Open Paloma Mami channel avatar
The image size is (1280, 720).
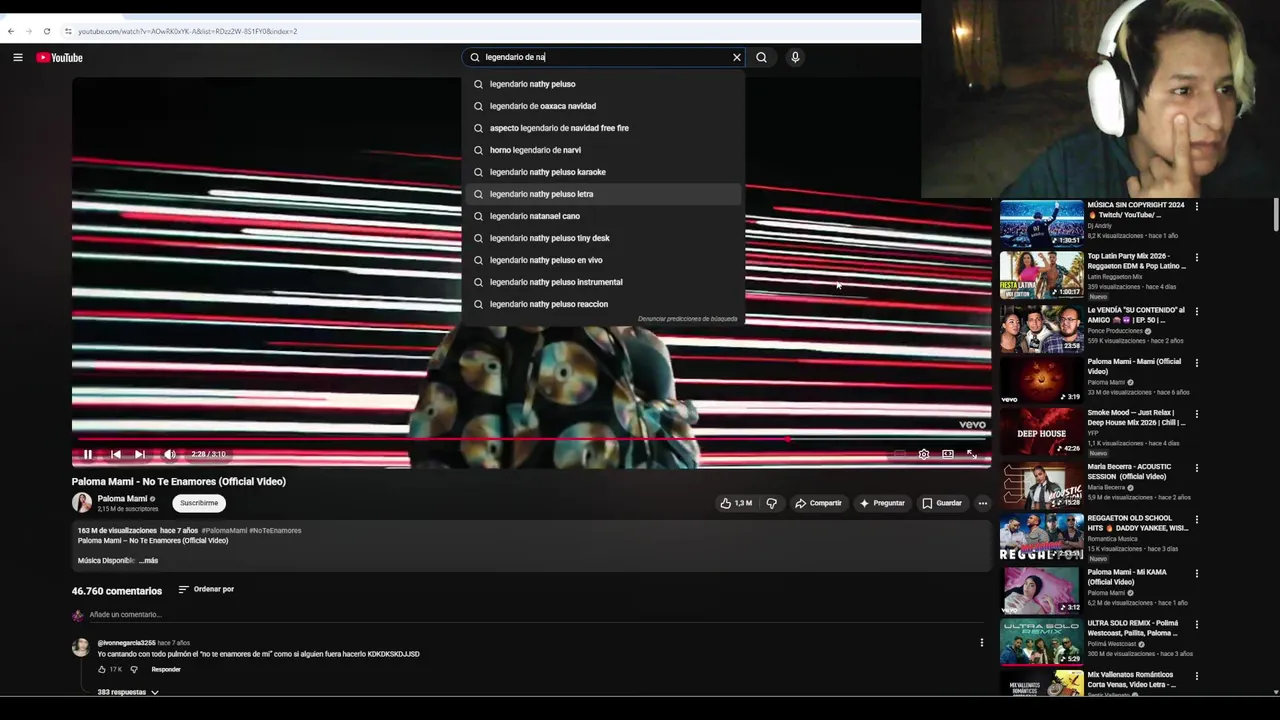tap(82, 503)
